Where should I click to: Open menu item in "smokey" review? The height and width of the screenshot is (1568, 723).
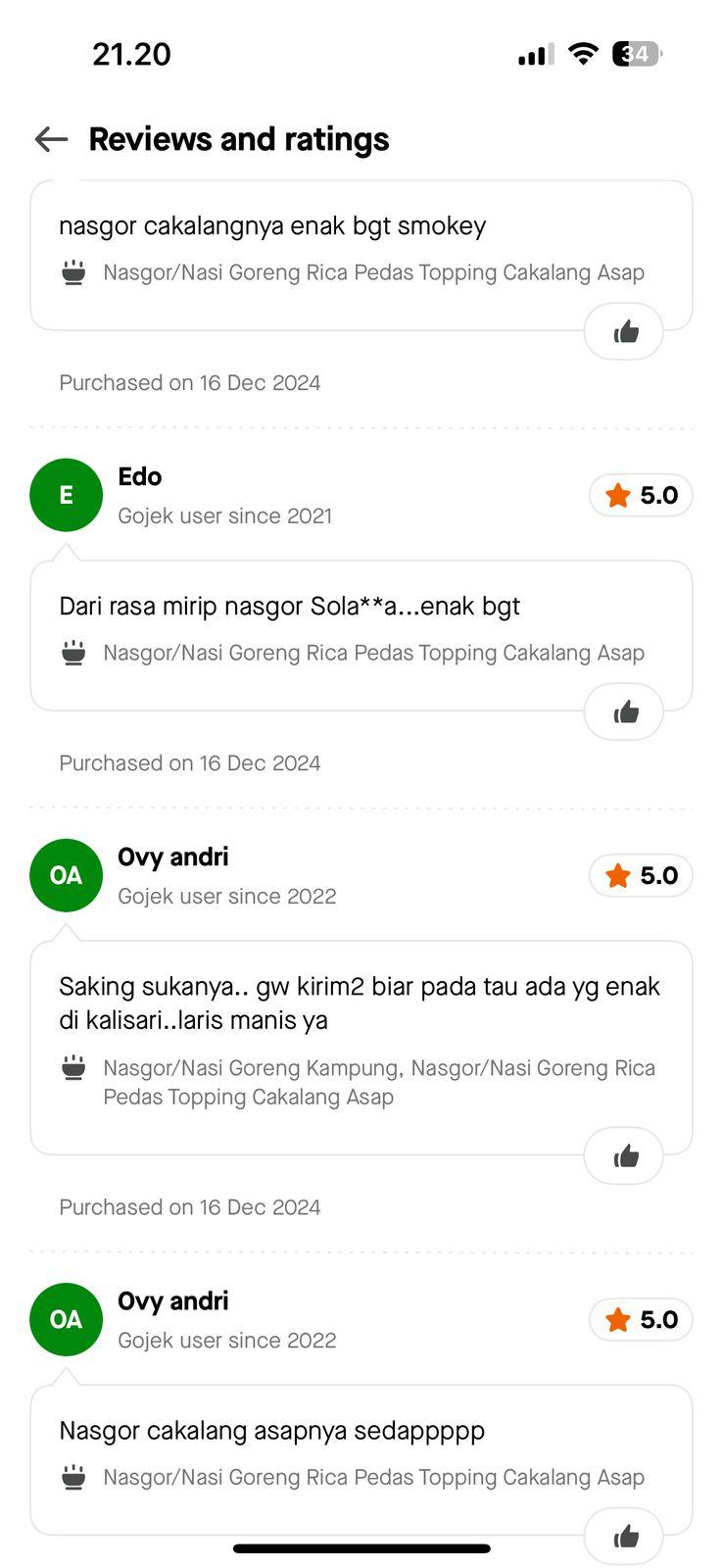(x=373, y=272)
